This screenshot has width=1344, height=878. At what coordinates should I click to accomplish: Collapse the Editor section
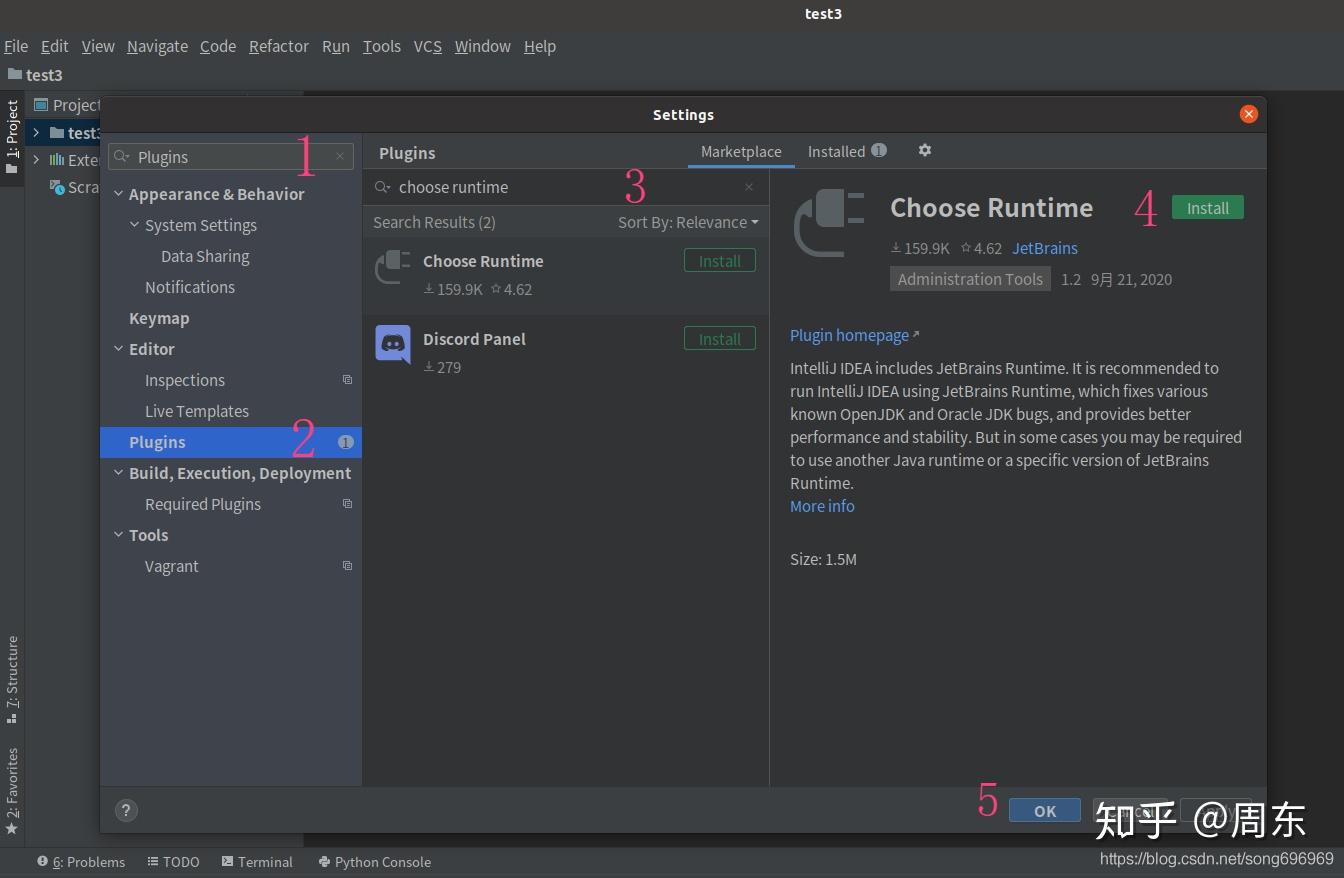click(x=118, y=349)
